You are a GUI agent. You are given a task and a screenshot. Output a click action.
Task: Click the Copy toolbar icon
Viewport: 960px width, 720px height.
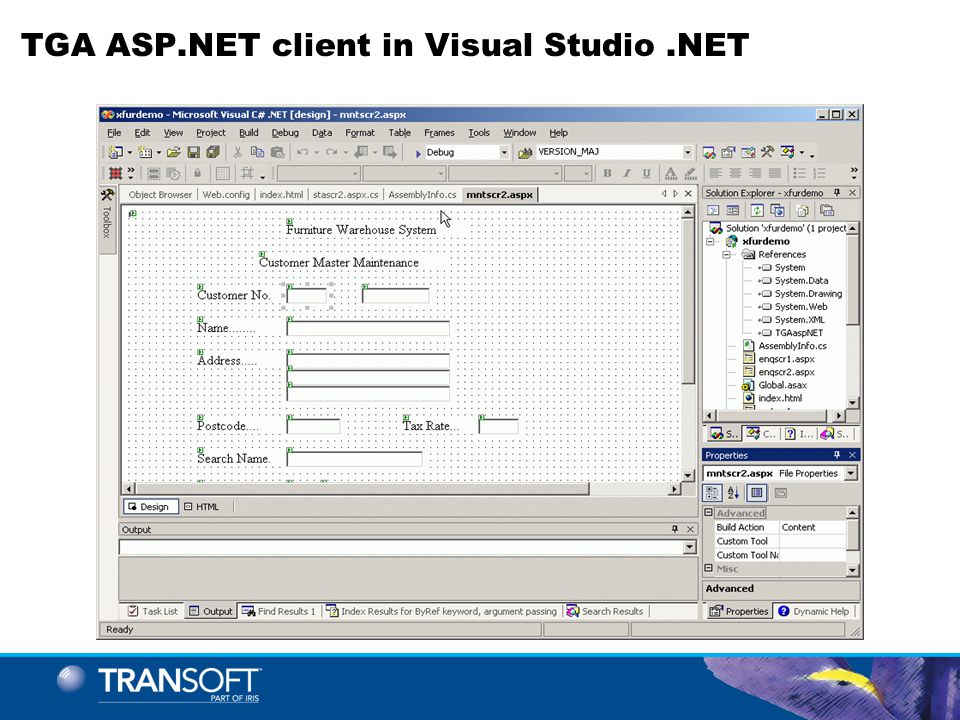coord(257,152)
